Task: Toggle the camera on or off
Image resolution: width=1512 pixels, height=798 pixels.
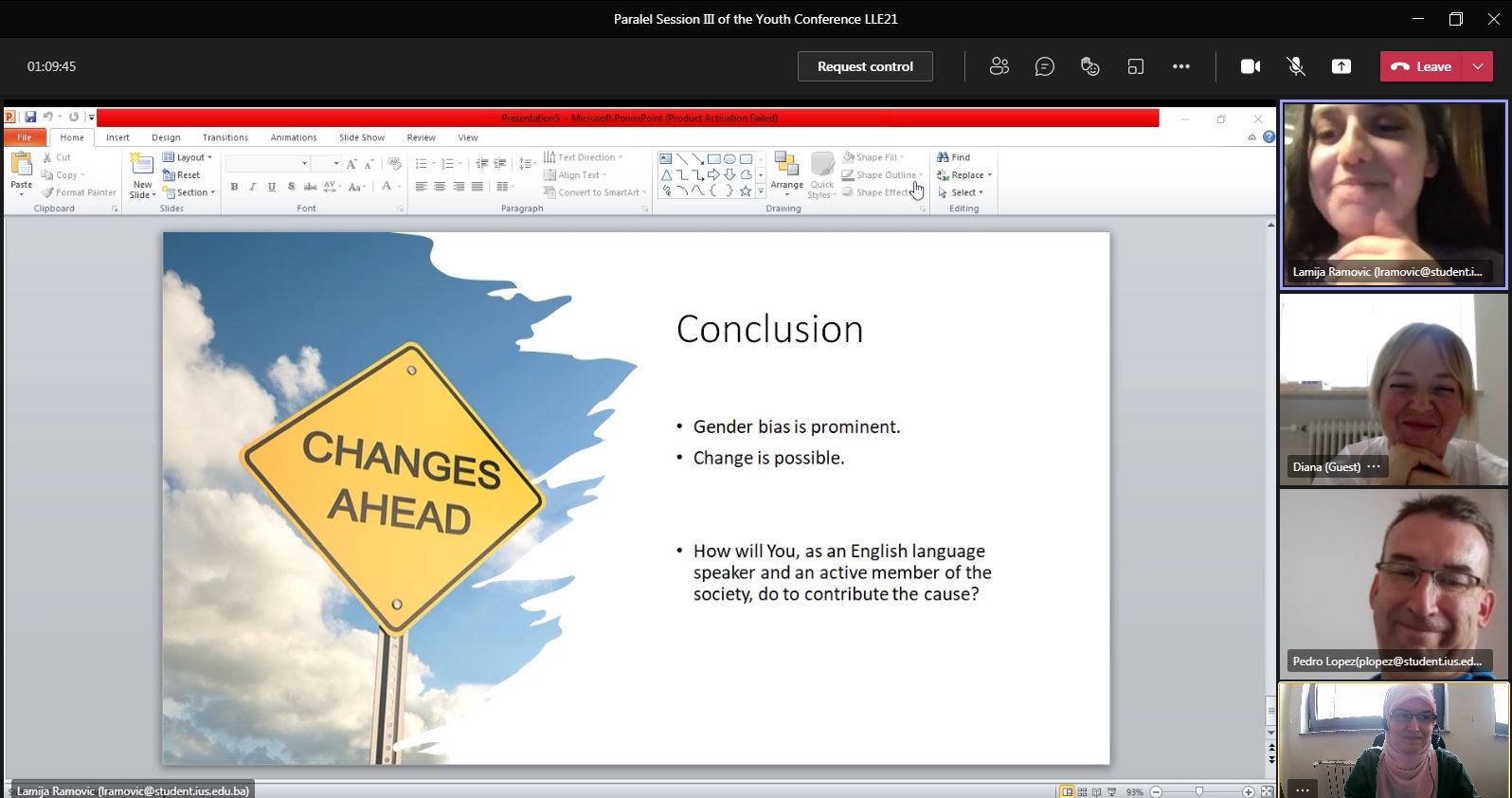Action: 1250,66
